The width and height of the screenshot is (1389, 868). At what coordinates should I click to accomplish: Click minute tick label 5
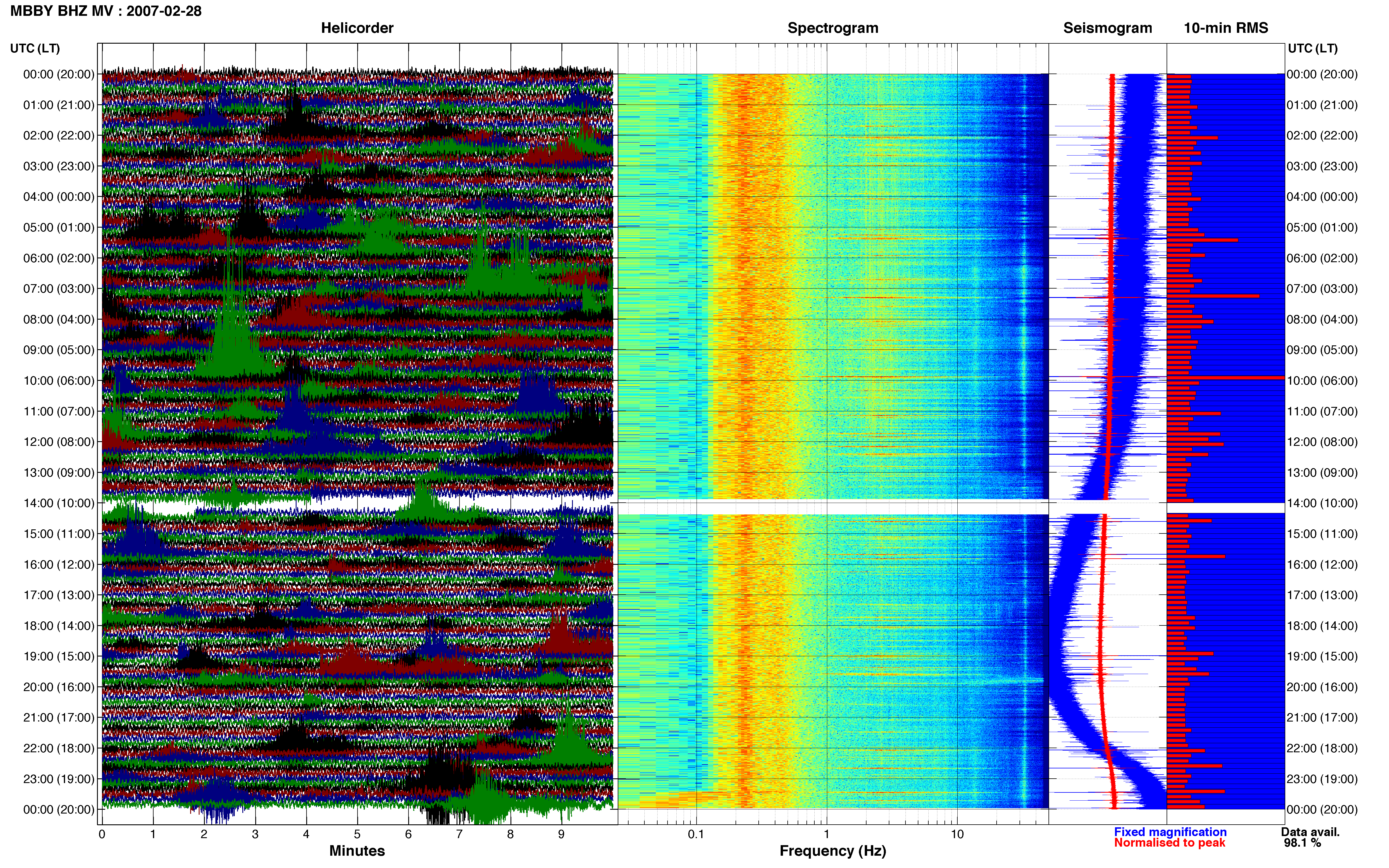point(357,835)
